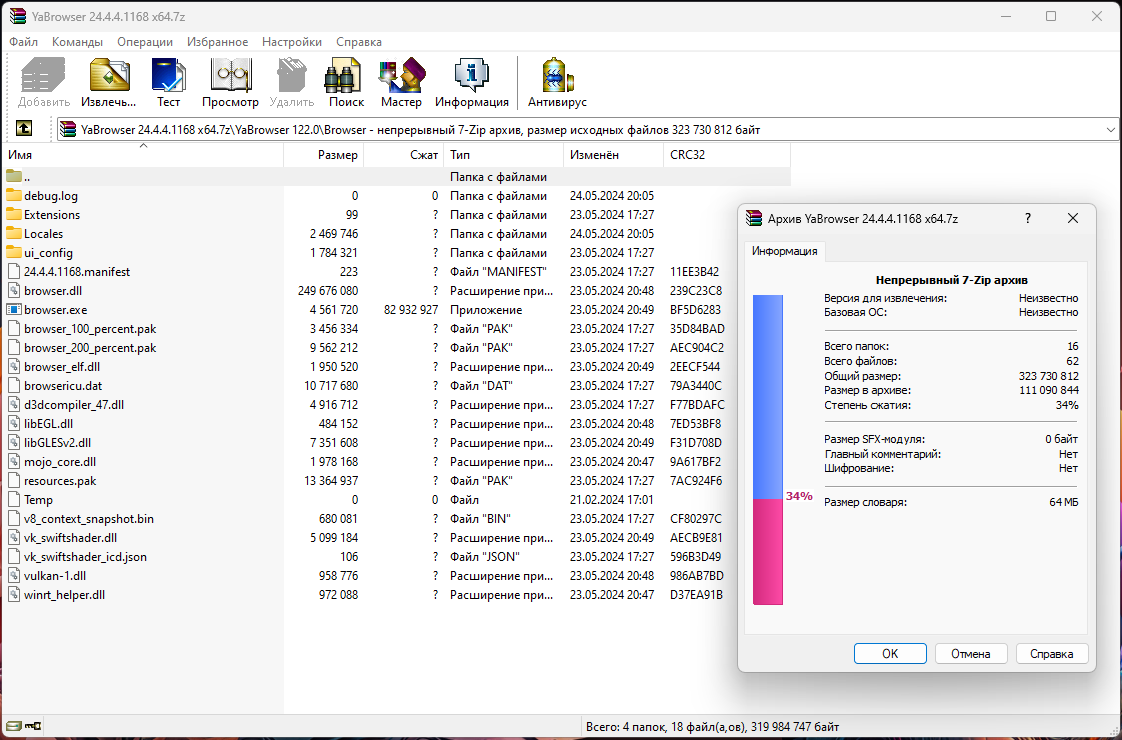This screenshot has width=1122, height=740.
Task: Open the Файл menu
Action: tap(24, 42)
